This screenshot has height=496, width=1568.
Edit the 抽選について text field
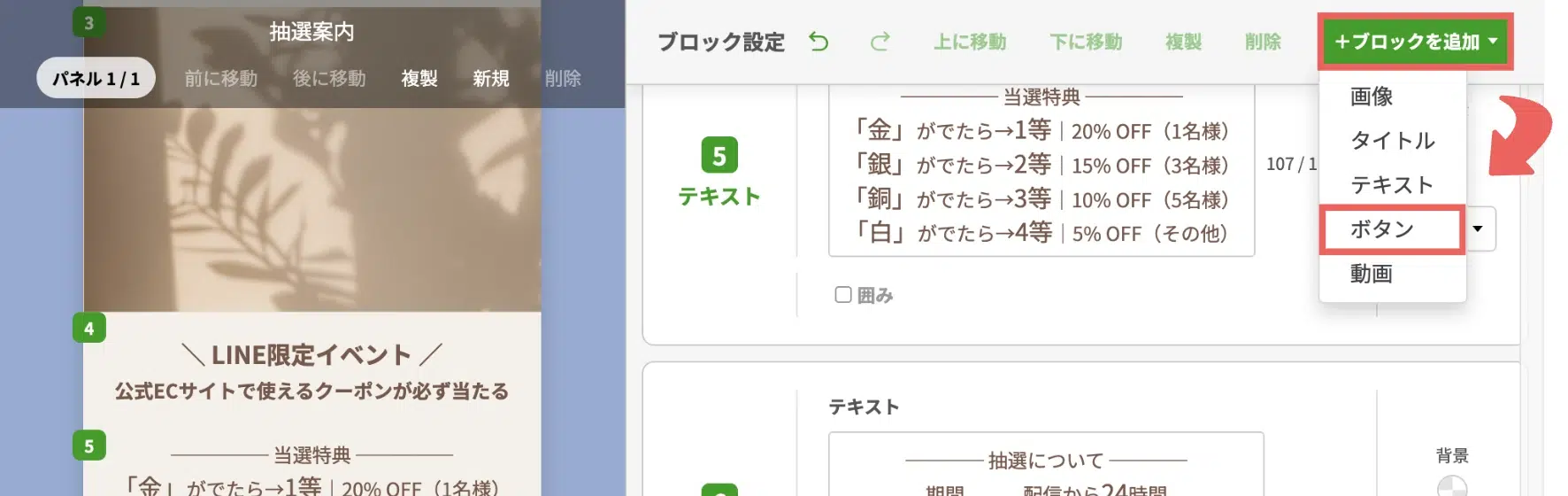point(1046,464)
